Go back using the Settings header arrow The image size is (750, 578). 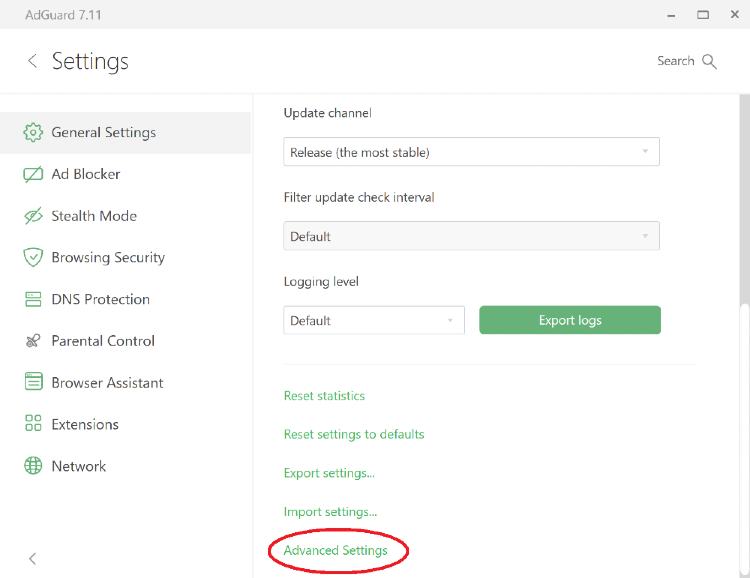point(33,61)
